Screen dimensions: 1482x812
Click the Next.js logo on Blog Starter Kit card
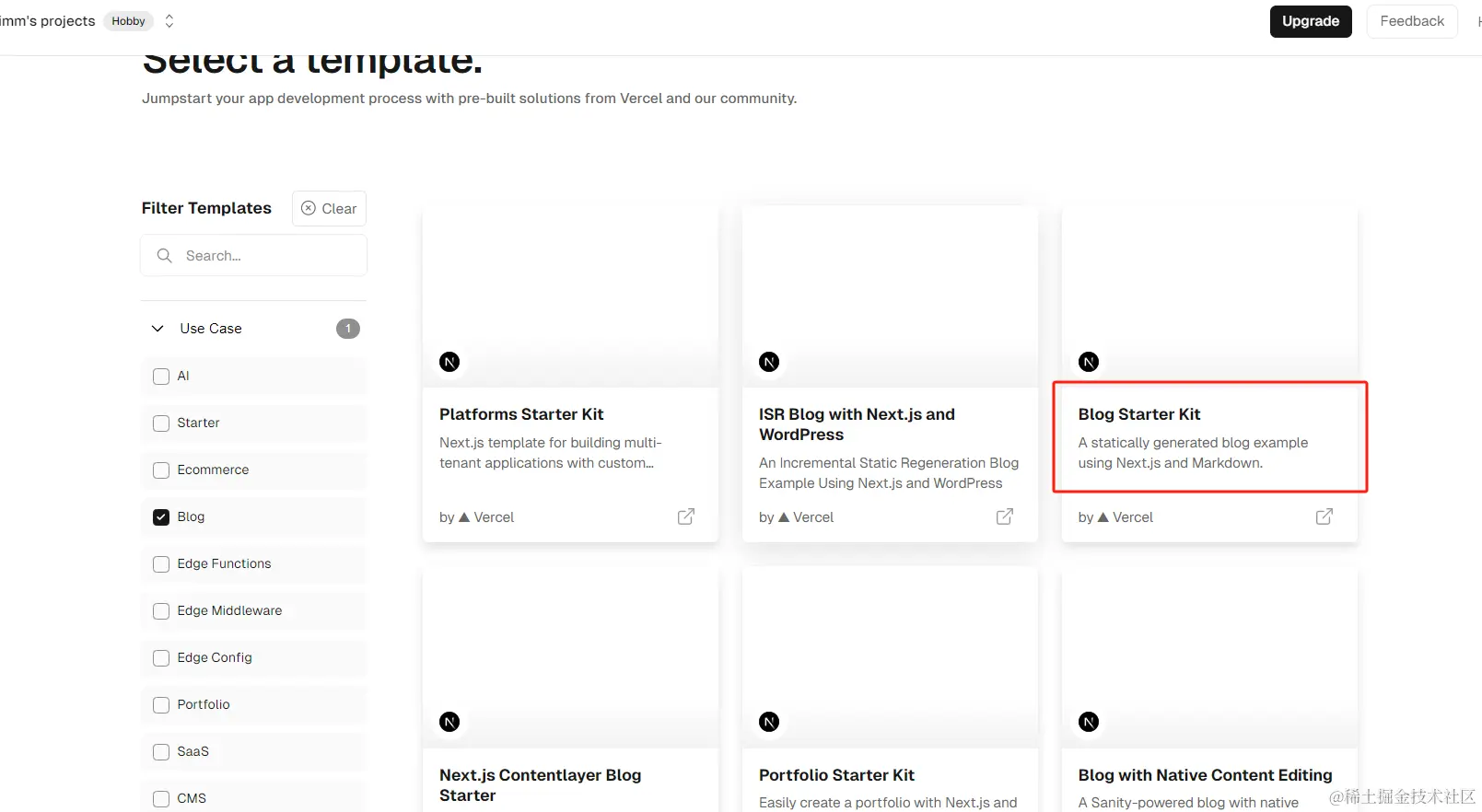coord(1089,362)
